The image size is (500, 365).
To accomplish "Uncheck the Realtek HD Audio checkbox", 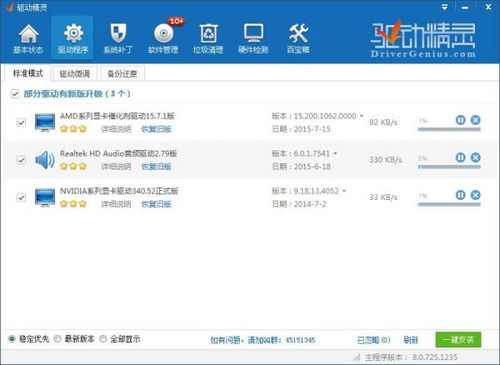I will [21, 160].
